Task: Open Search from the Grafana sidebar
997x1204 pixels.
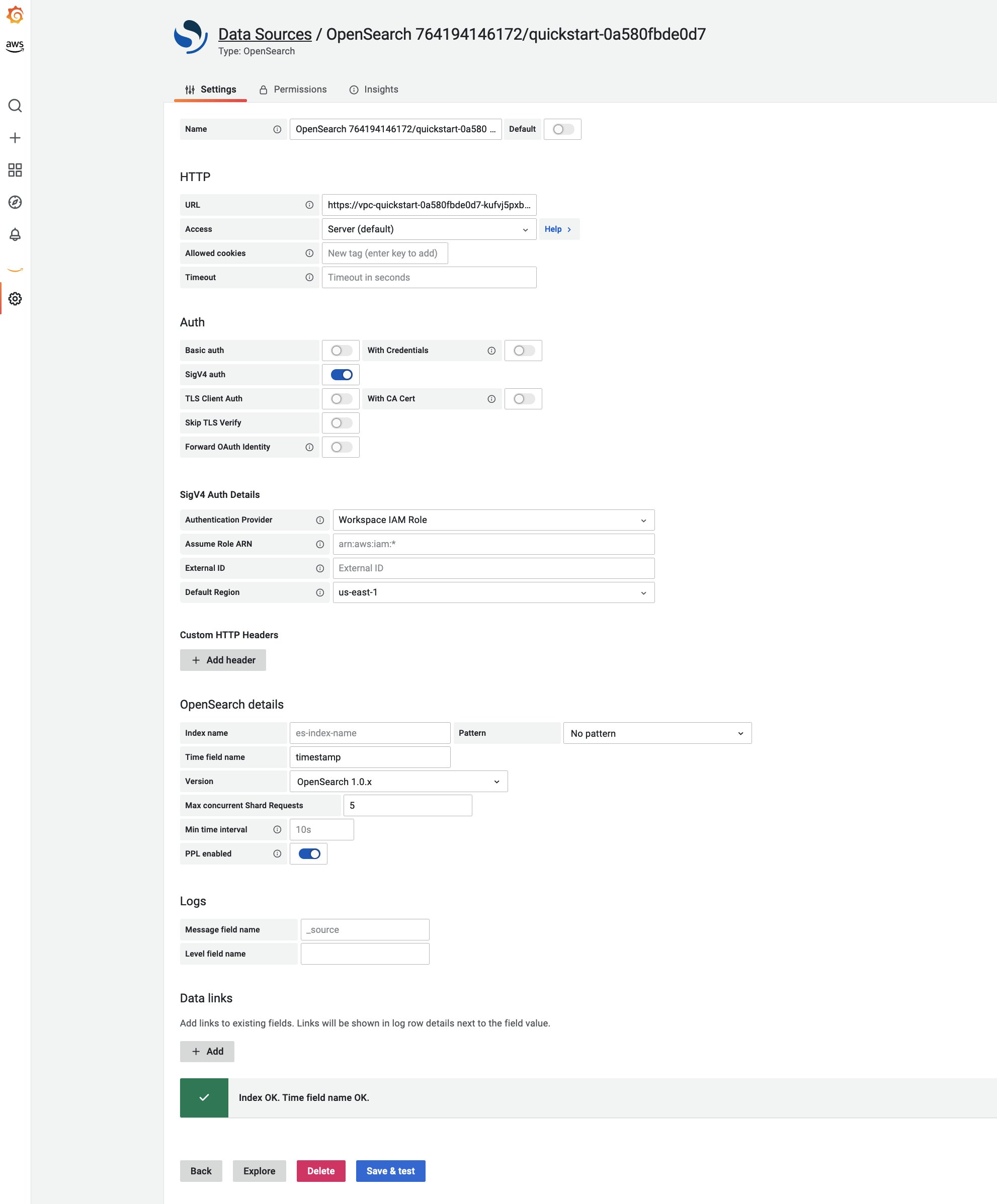Action: [x=16, y=106]
